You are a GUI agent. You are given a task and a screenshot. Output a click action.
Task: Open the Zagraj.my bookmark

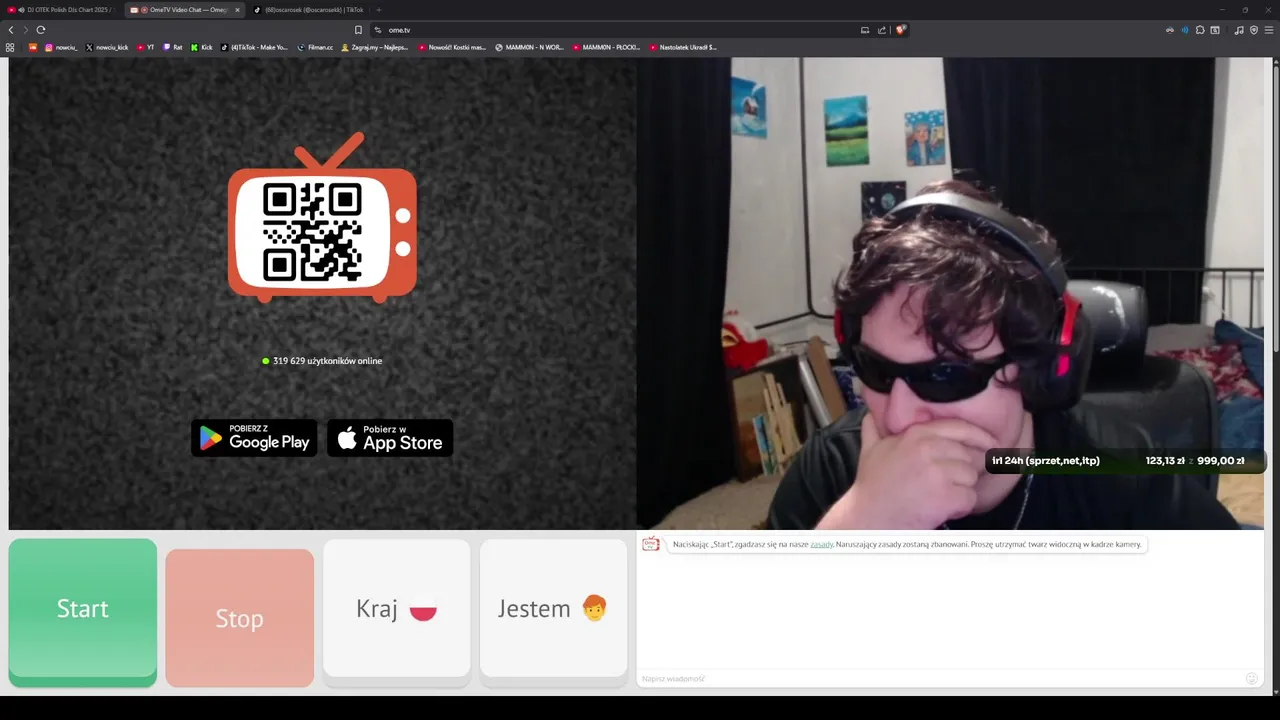[375, 47]
